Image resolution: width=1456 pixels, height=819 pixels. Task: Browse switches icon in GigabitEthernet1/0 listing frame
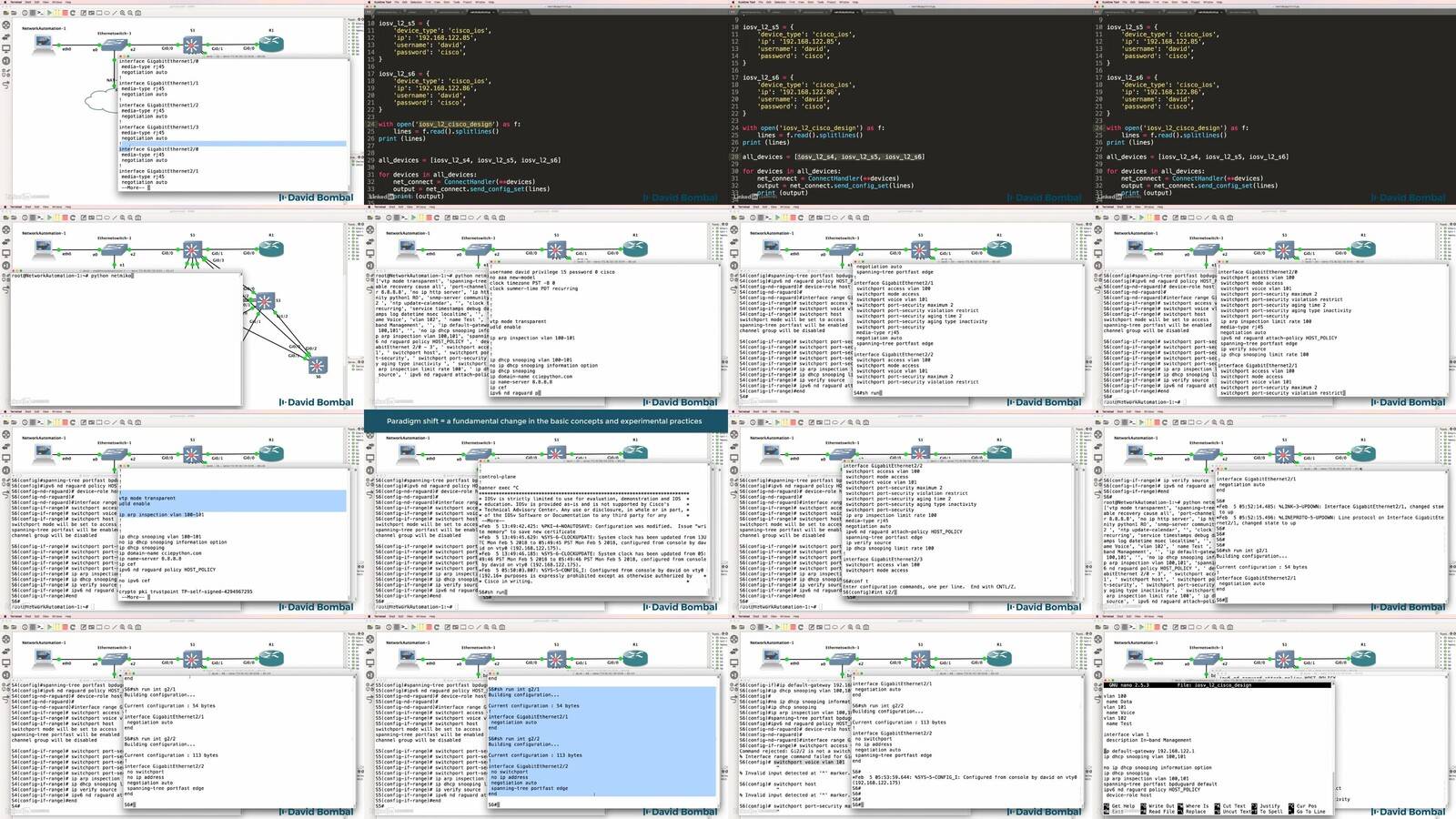tap(6, 36)
